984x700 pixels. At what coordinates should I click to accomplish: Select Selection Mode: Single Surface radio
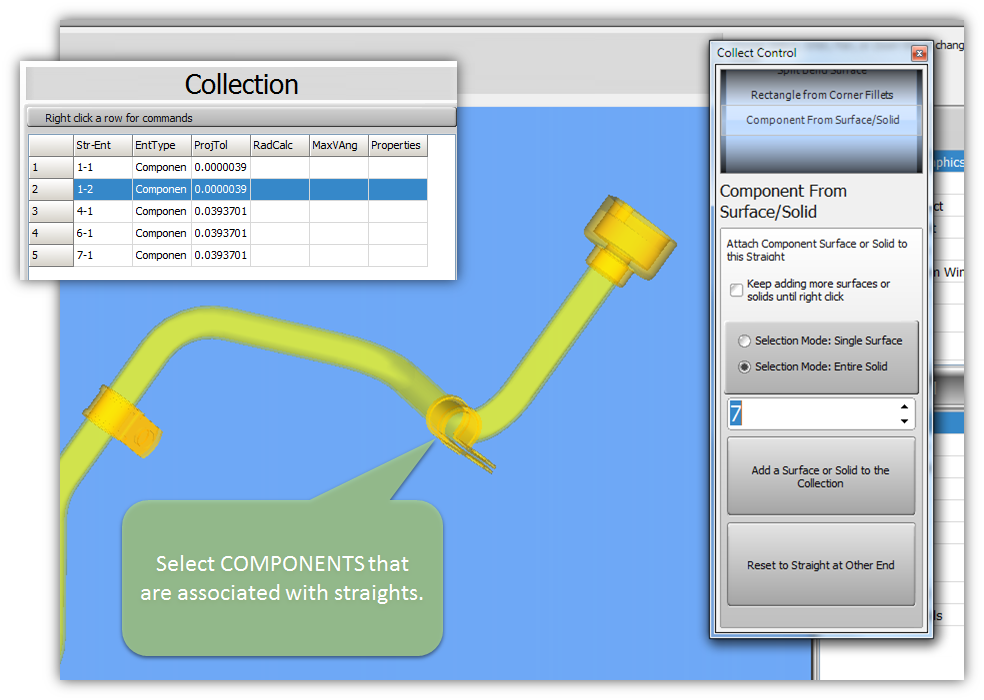point(744,341)
